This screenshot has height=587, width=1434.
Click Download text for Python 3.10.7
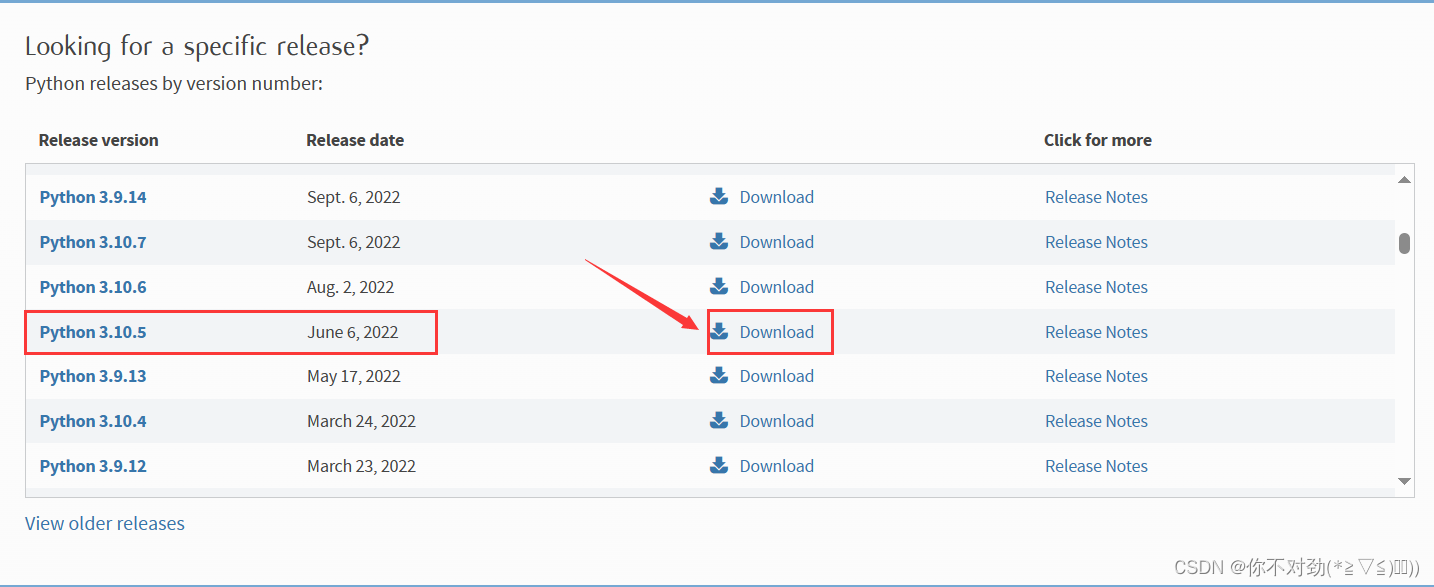tap(777, 242)
